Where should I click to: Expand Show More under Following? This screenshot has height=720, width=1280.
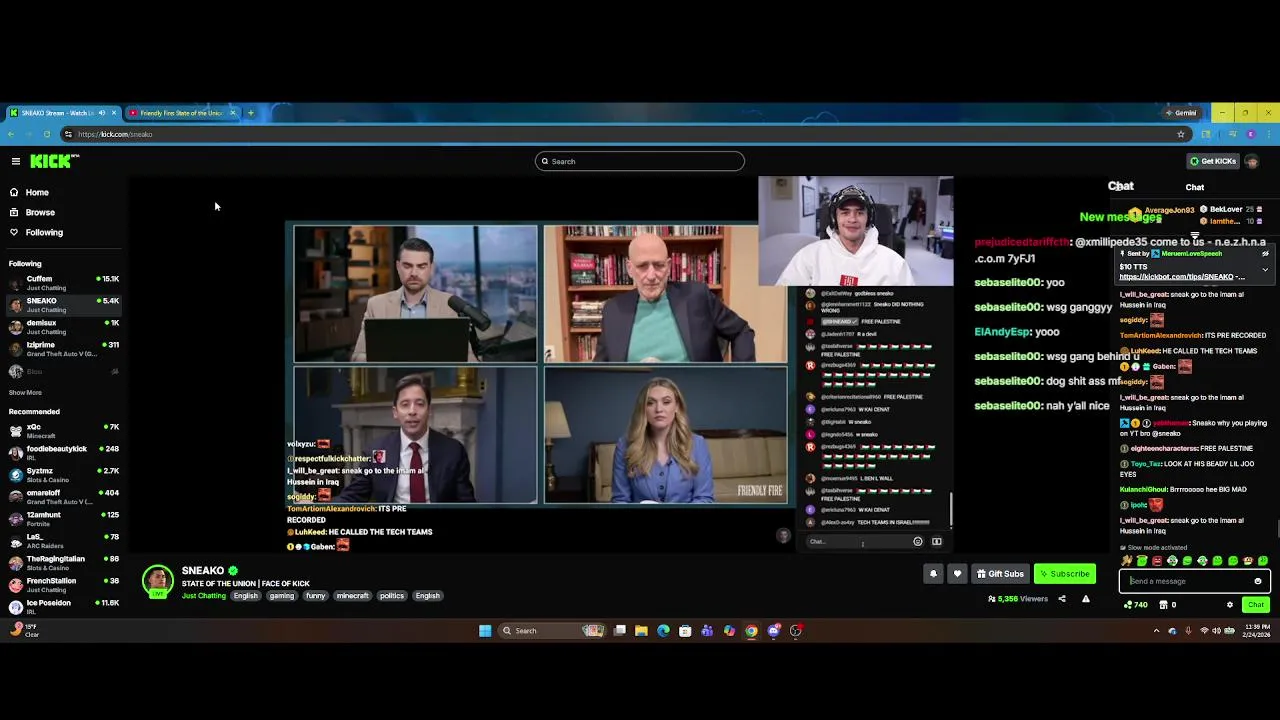tap(25, 393)
